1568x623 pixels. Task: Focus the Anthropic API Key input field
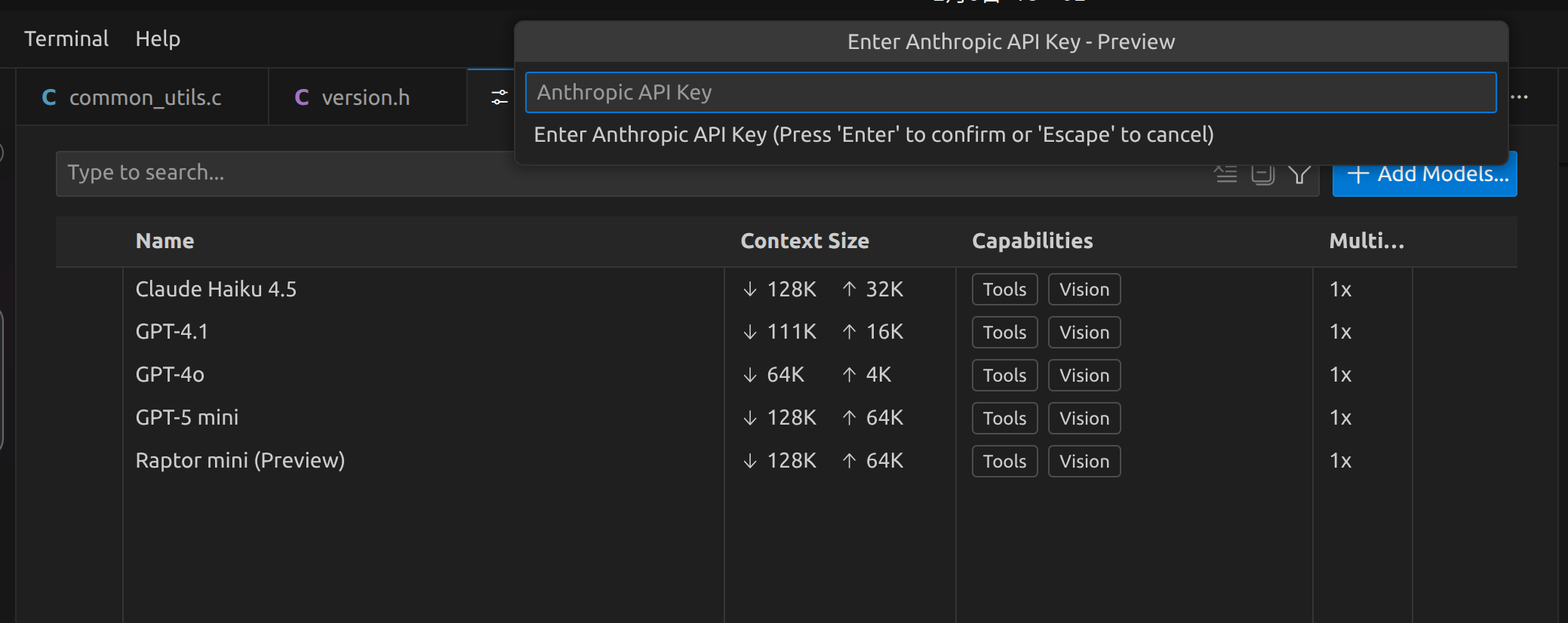(1011, 92)
